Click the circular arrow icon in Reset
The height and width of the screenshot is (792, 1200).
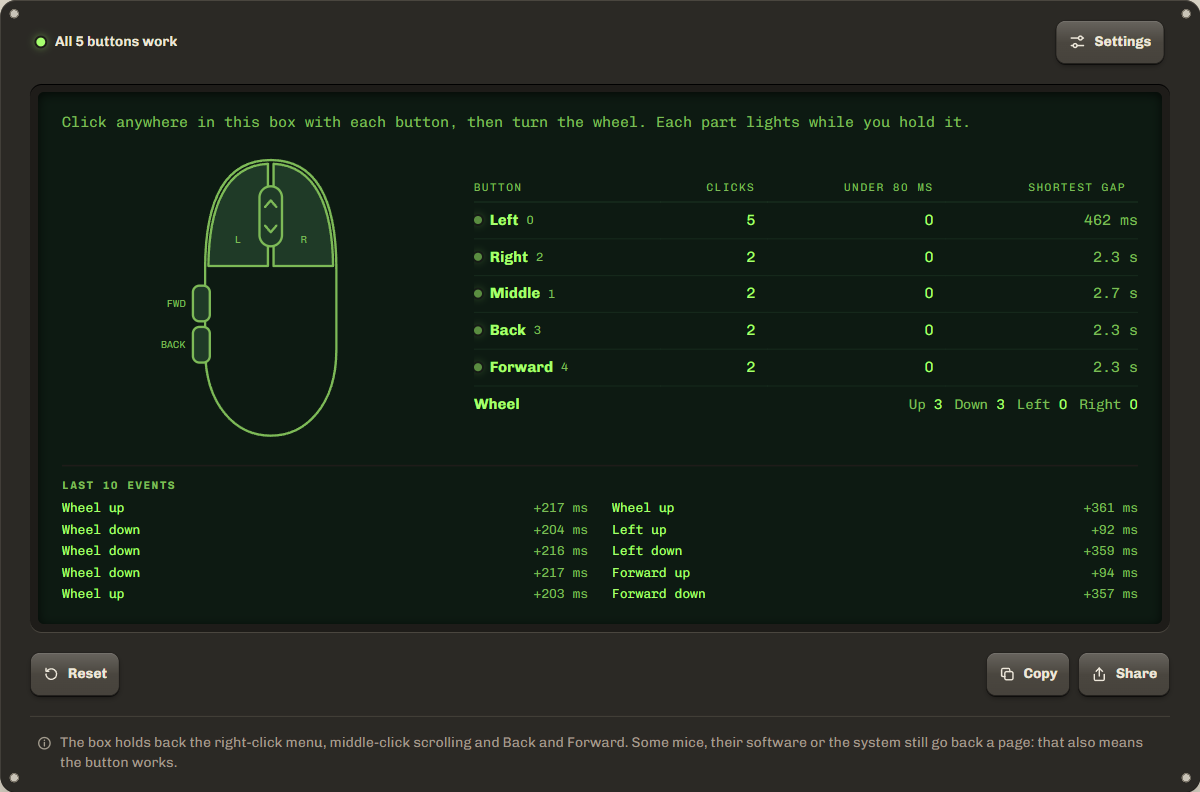(x=52, y=674)
